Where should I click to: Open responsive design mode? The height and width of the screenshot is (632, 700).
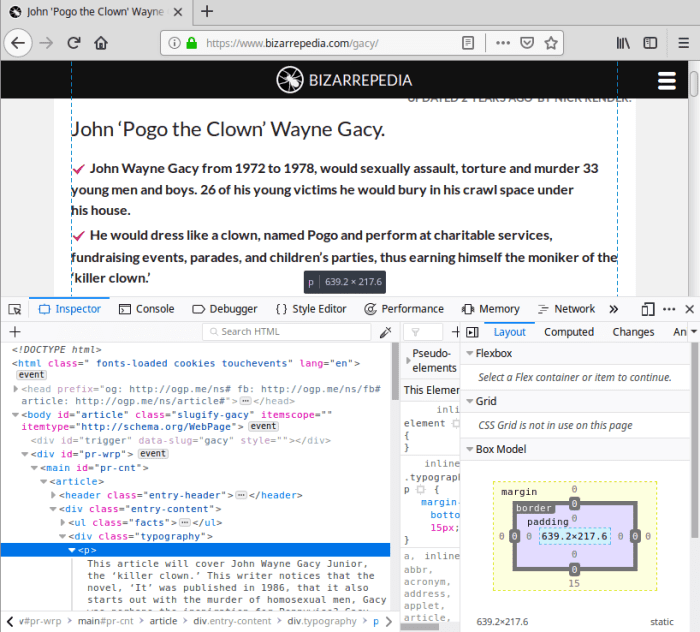click(648, 309)
